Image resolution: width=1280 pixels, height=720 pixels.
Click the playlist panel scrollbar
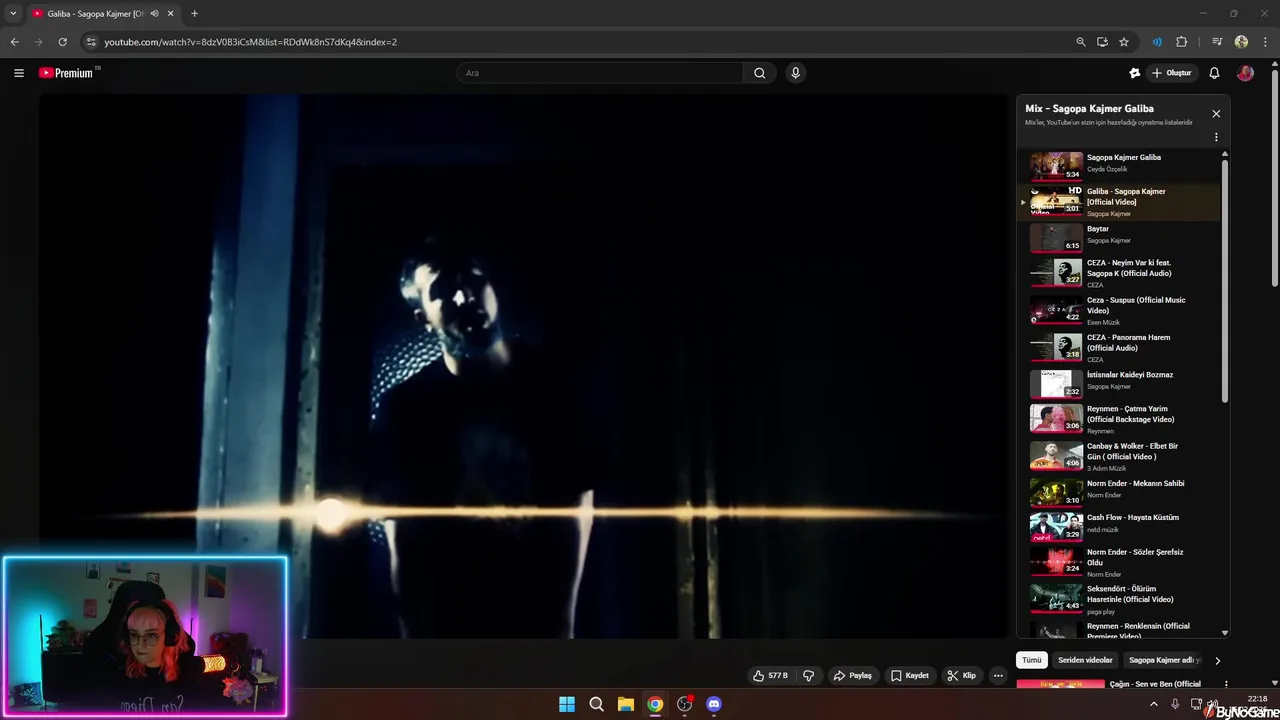click(x=1225, y=280)
